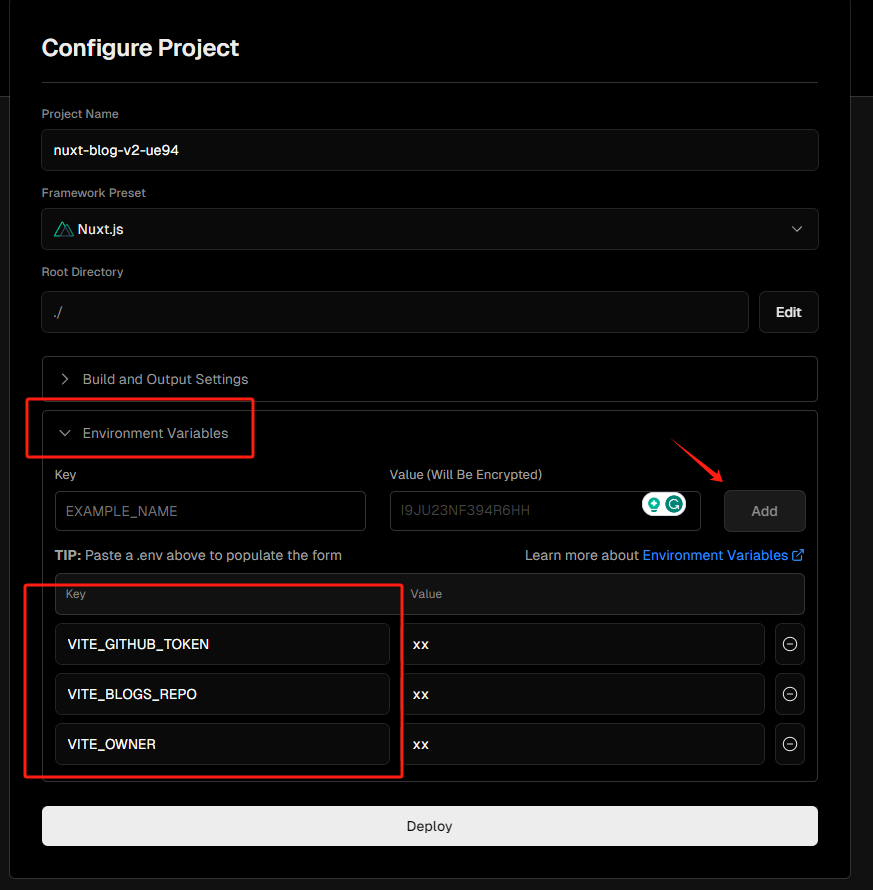Screen dimensions: 873x890
Task: Remove the VITE_GITHUB_TOKEN variable row
Action: (790, 644)
